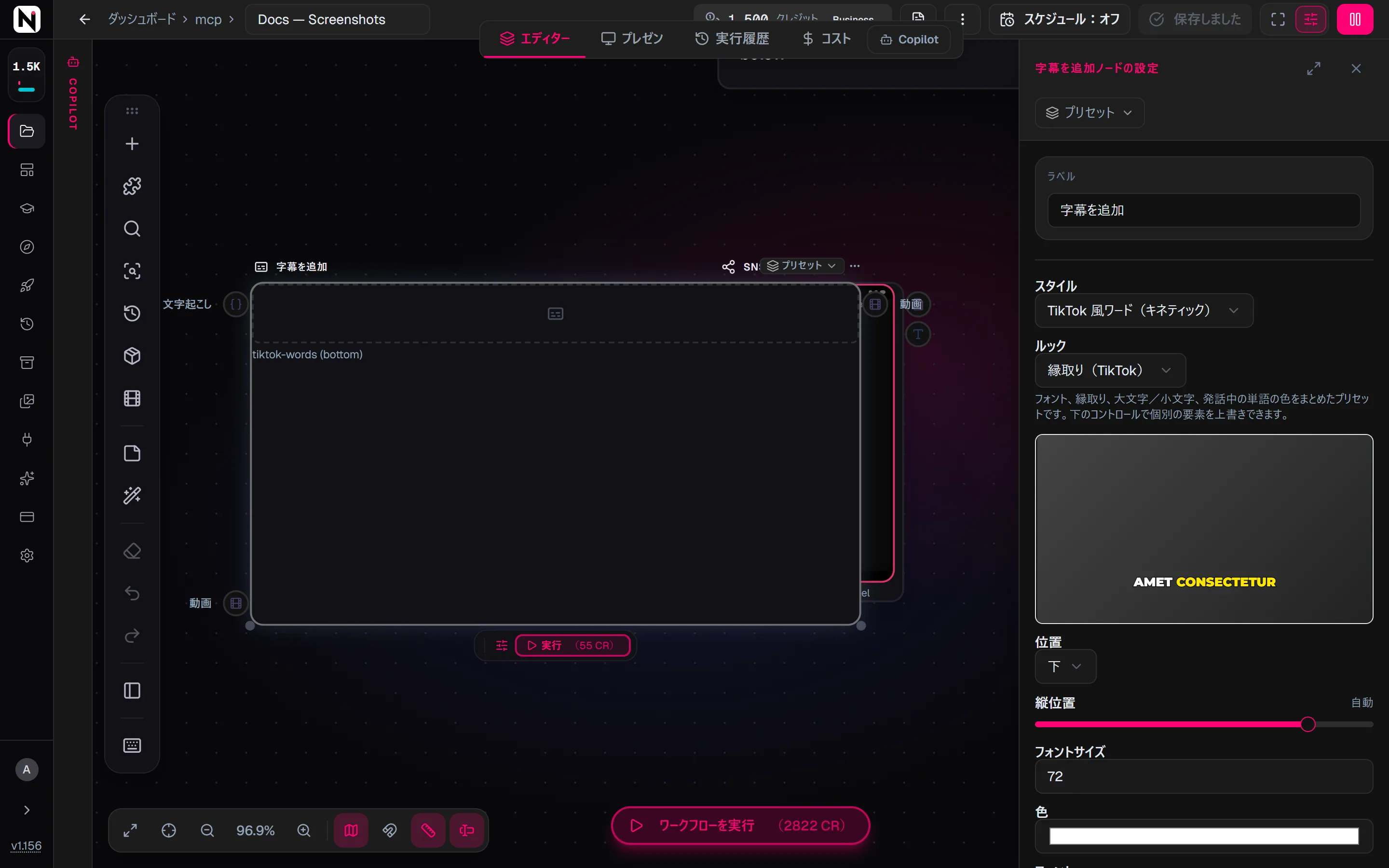The width and height of the screenshot is (1389, 868).
Task: Toggle the minimap button
Action: (x=351, y=831)
